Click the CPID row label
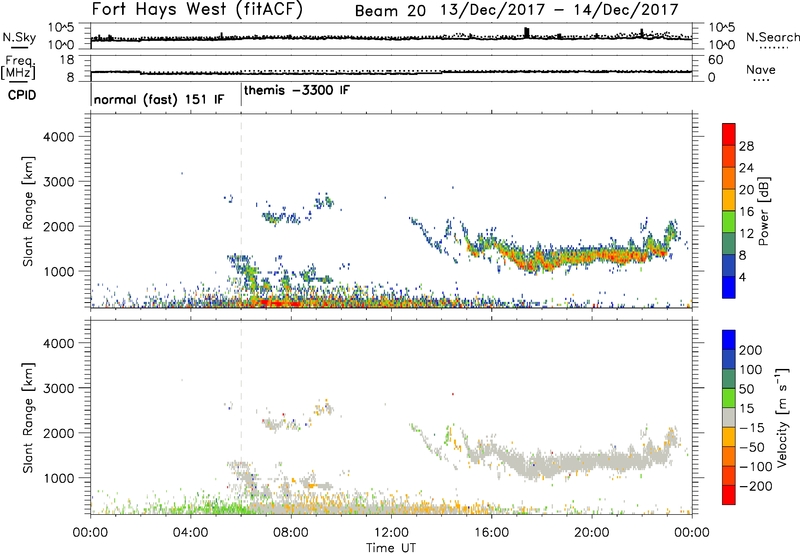Image resolution: width=800 pixels, height=554 pixels. 21,95
